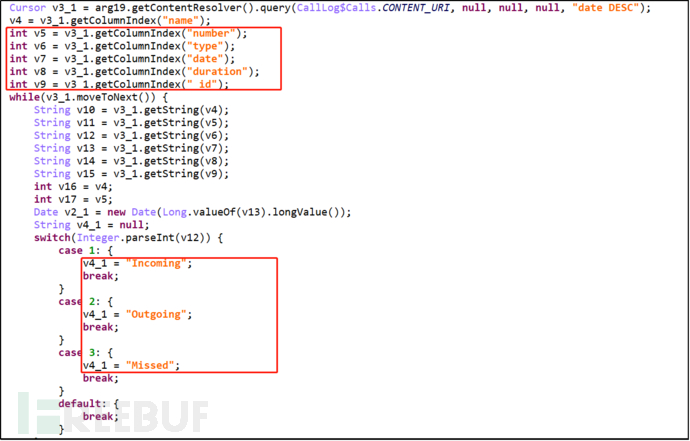The image size is (690, 441).
Task: Select the CONTENT_URI constant in first line
Action: click(418, 7)
